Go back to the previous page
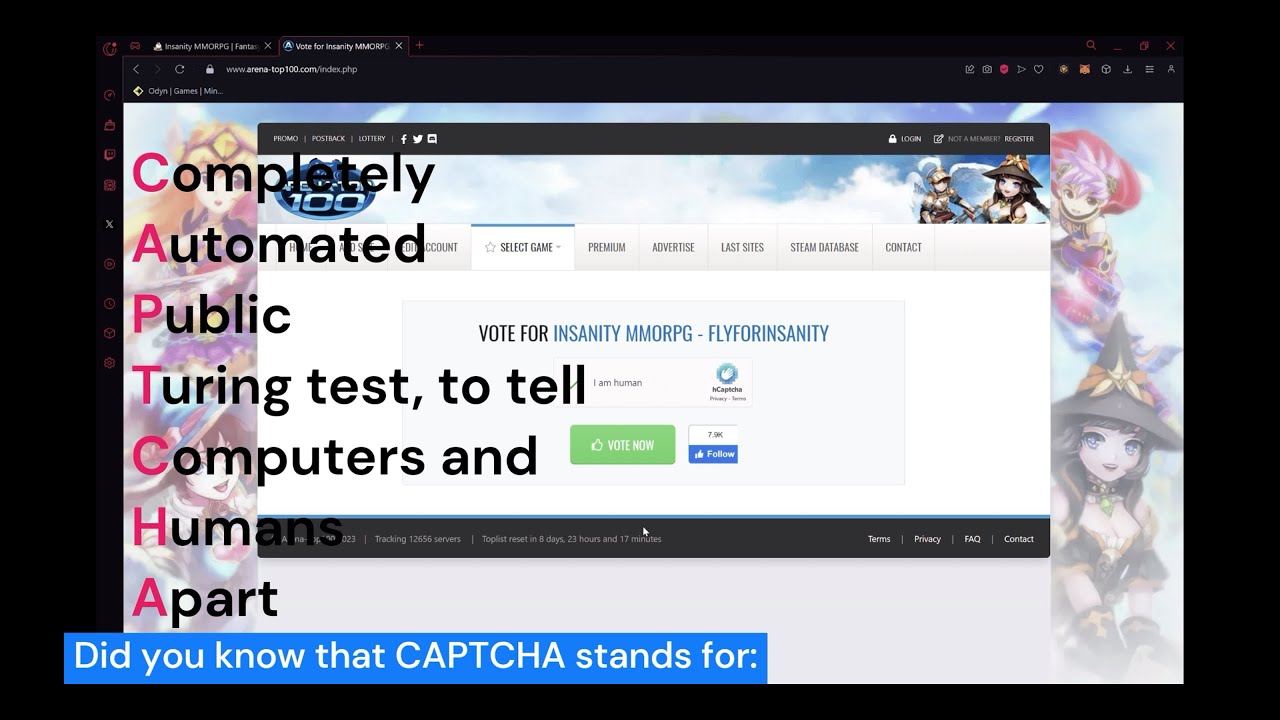 point(136,69)
